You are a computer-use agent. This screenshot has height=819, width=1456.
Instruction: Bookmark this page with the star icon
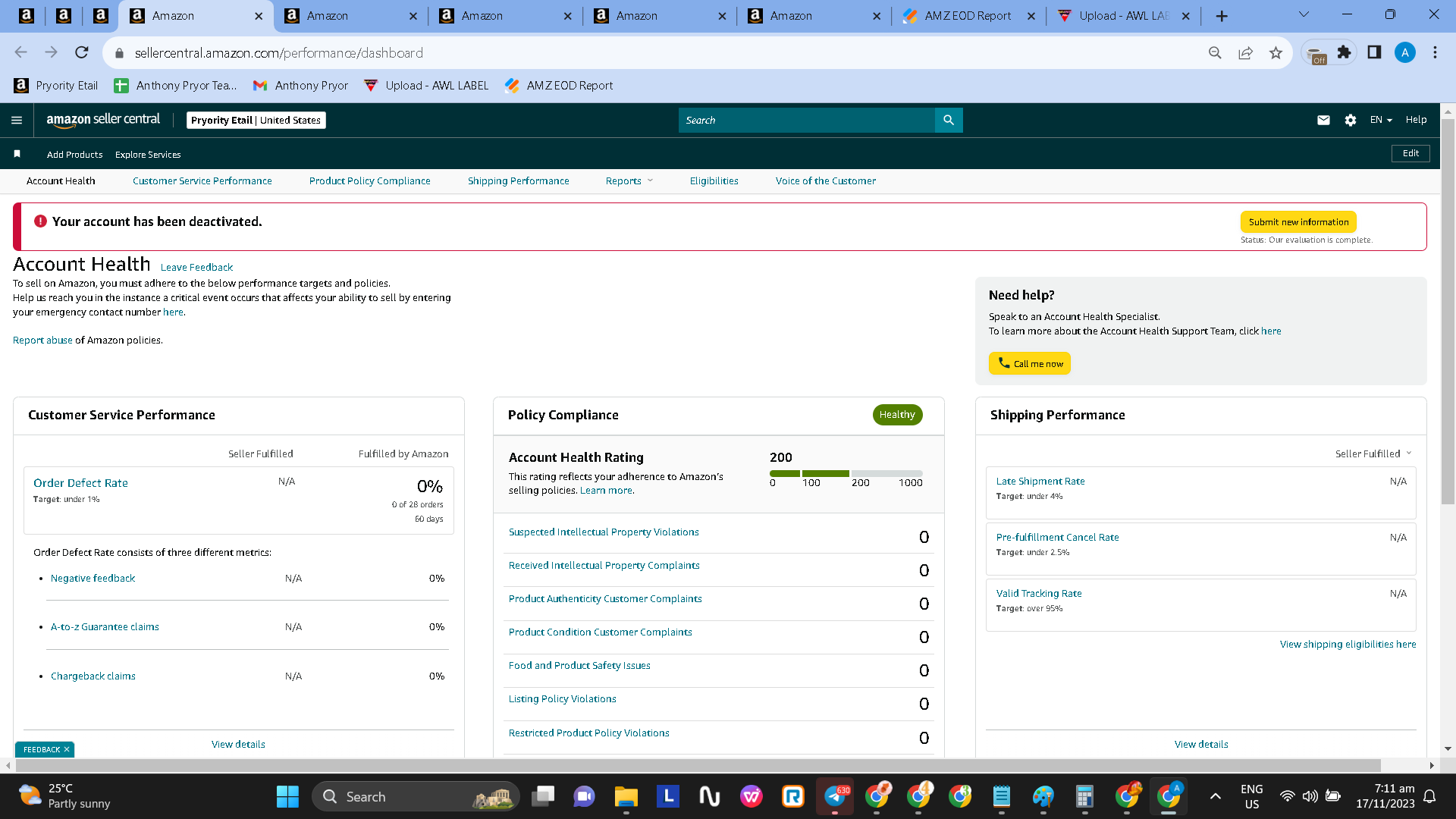click(x=1276, y=52)
